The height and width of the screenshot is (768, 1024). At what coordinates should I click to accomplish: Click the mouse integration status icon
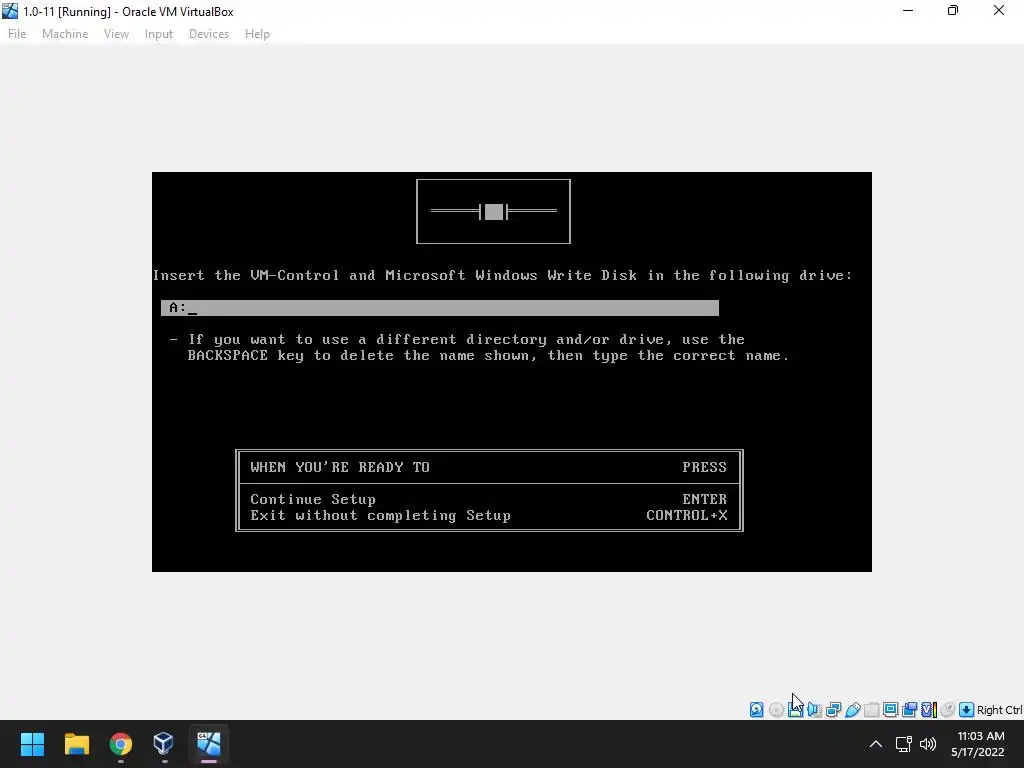[948, 709]
